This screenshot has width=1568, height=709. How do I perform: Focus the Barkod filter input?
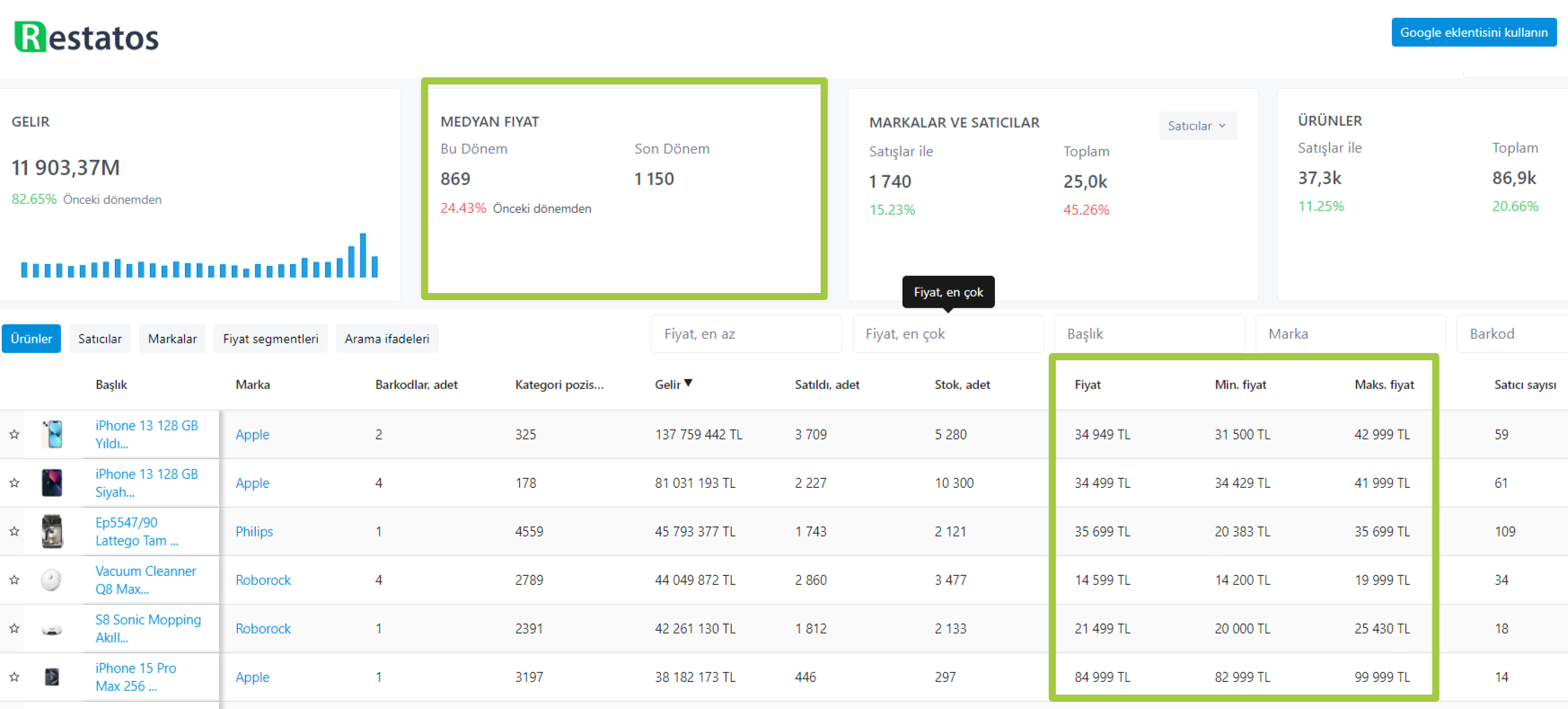[x=1512, y=333]
